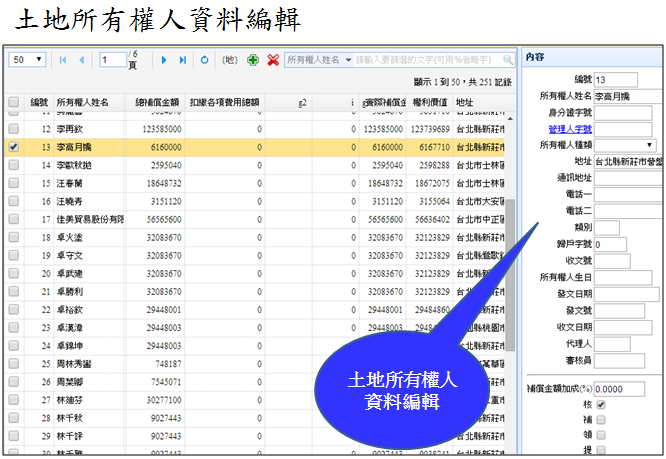This screenshot has height=459, width=666.
Task: Click the 內容 panel header
Action: click(x=593, y=57)
